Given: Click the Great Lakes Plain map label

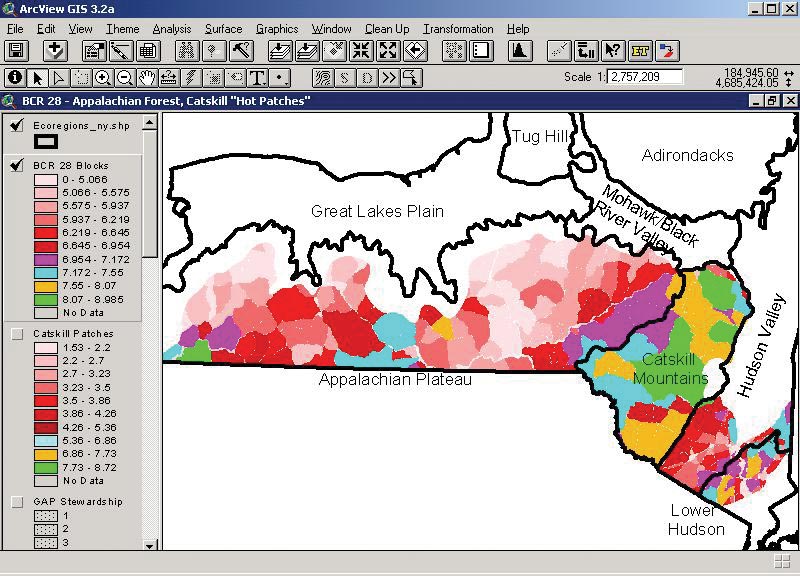Looking at the screenshot, I should tap(377, 211).
